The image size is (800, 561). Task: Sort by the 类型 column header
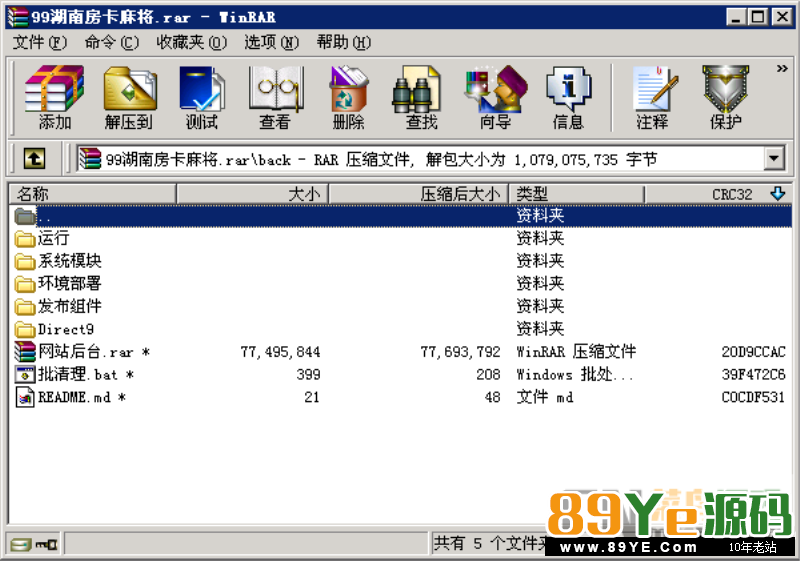[x=577, y=194]
